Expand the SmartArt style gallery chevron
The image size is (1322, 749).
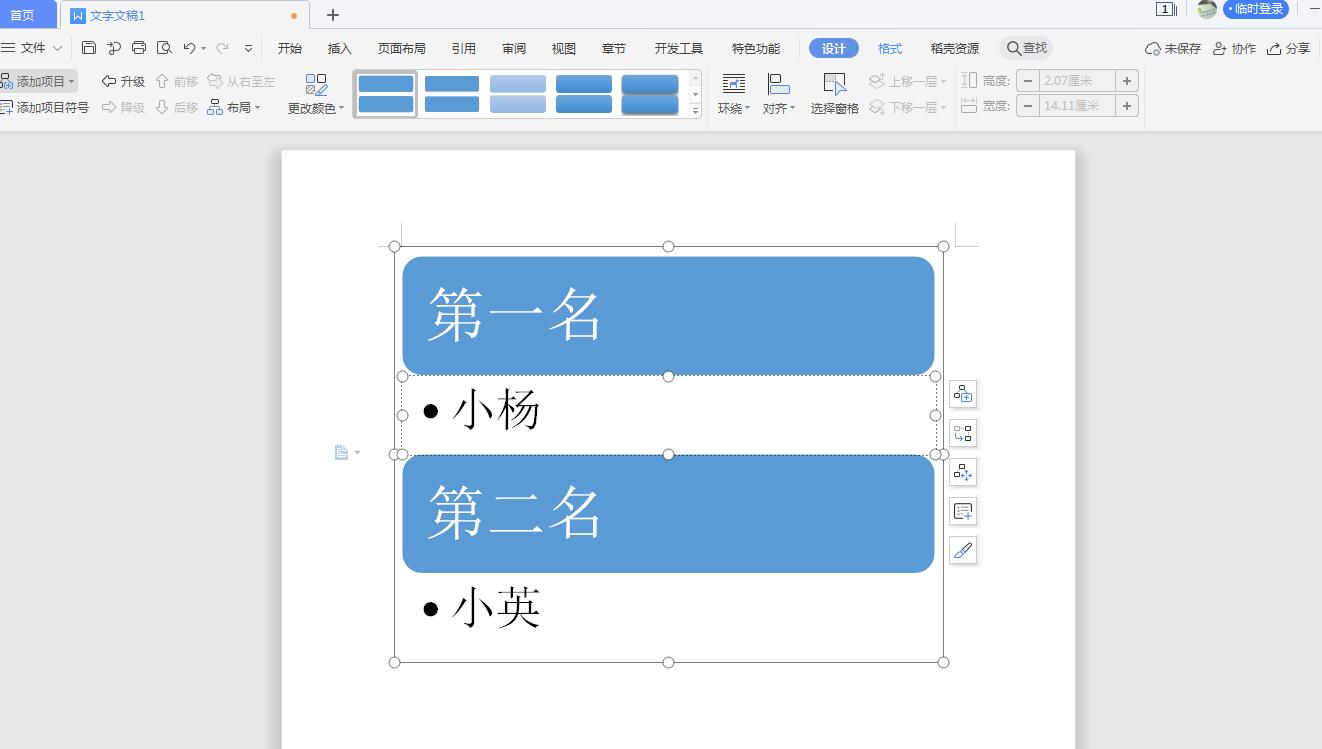point(694,111)
